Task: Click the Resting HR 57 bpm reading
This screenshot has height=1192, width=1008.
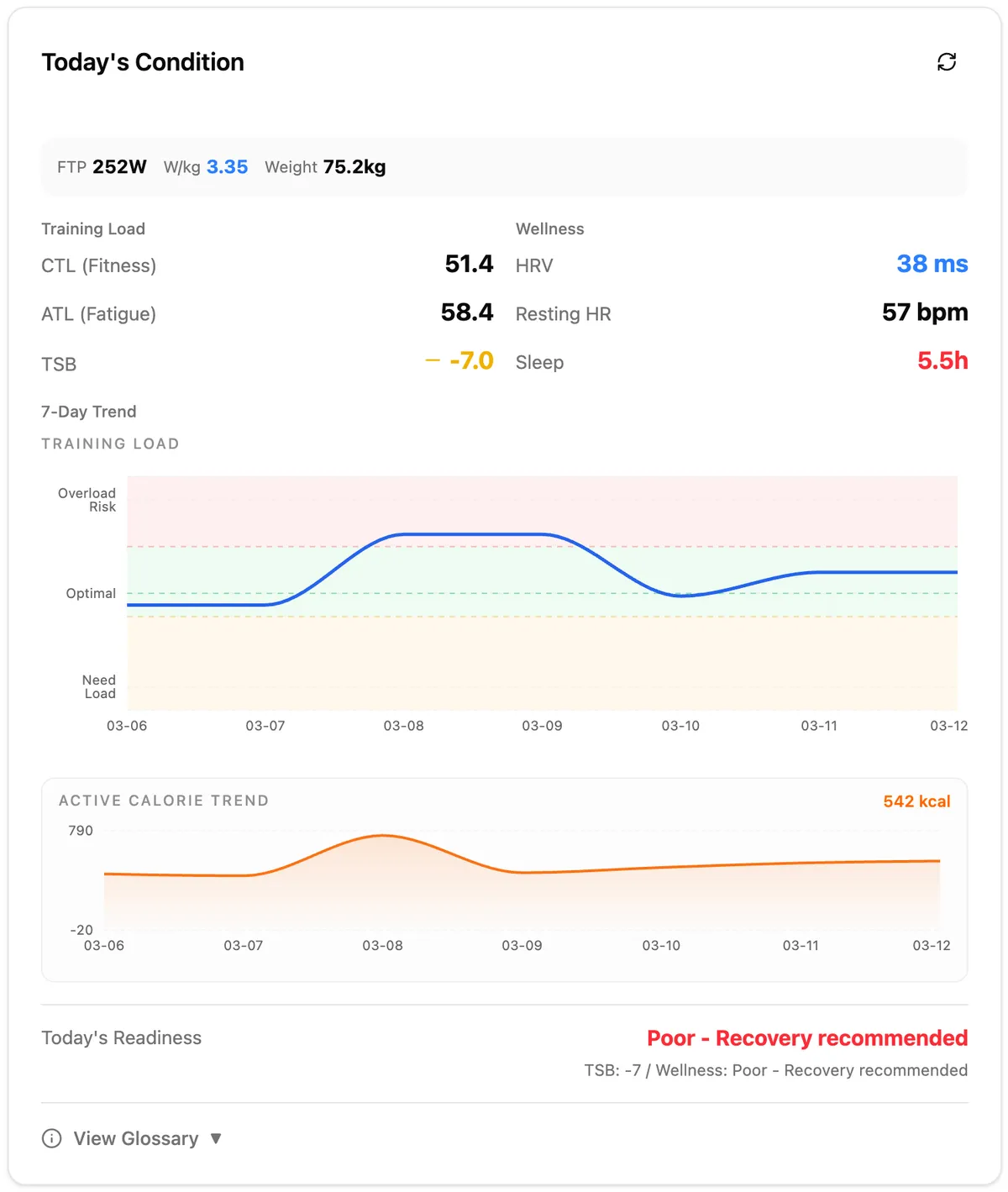Action: (x=924, y=312)
